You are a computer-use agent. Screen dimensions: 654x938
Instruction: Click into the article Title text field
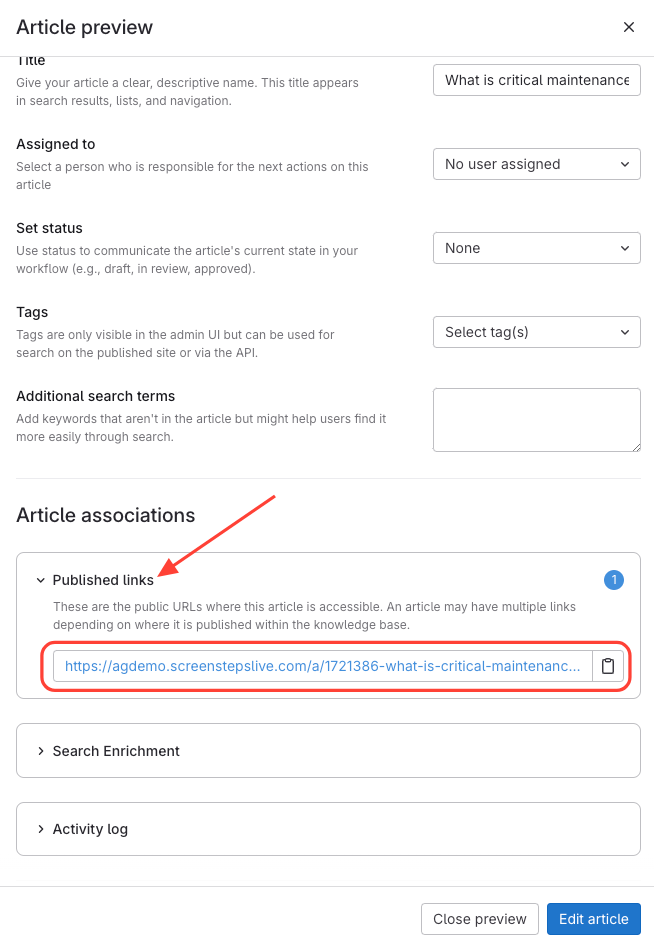tap(536, 80)
